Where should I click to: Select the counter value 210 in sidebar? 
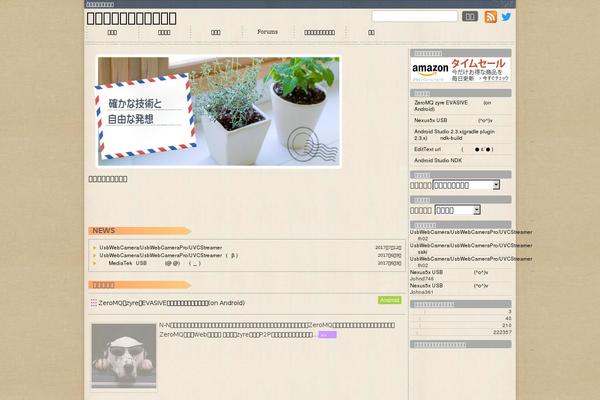click(507, 325)
